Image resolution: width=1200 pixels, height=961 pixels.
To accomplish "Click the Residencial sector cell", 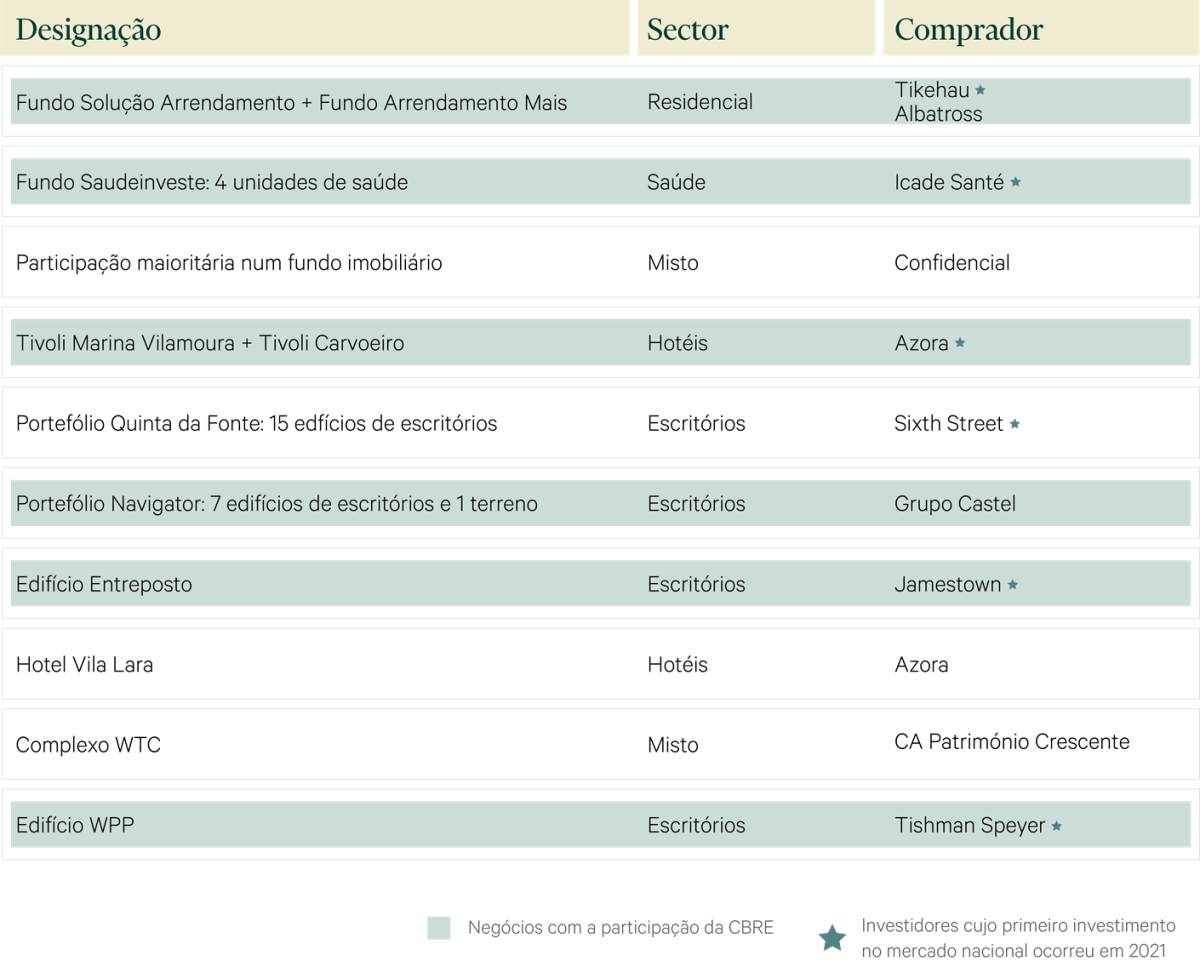I will [x=700, y=102].
